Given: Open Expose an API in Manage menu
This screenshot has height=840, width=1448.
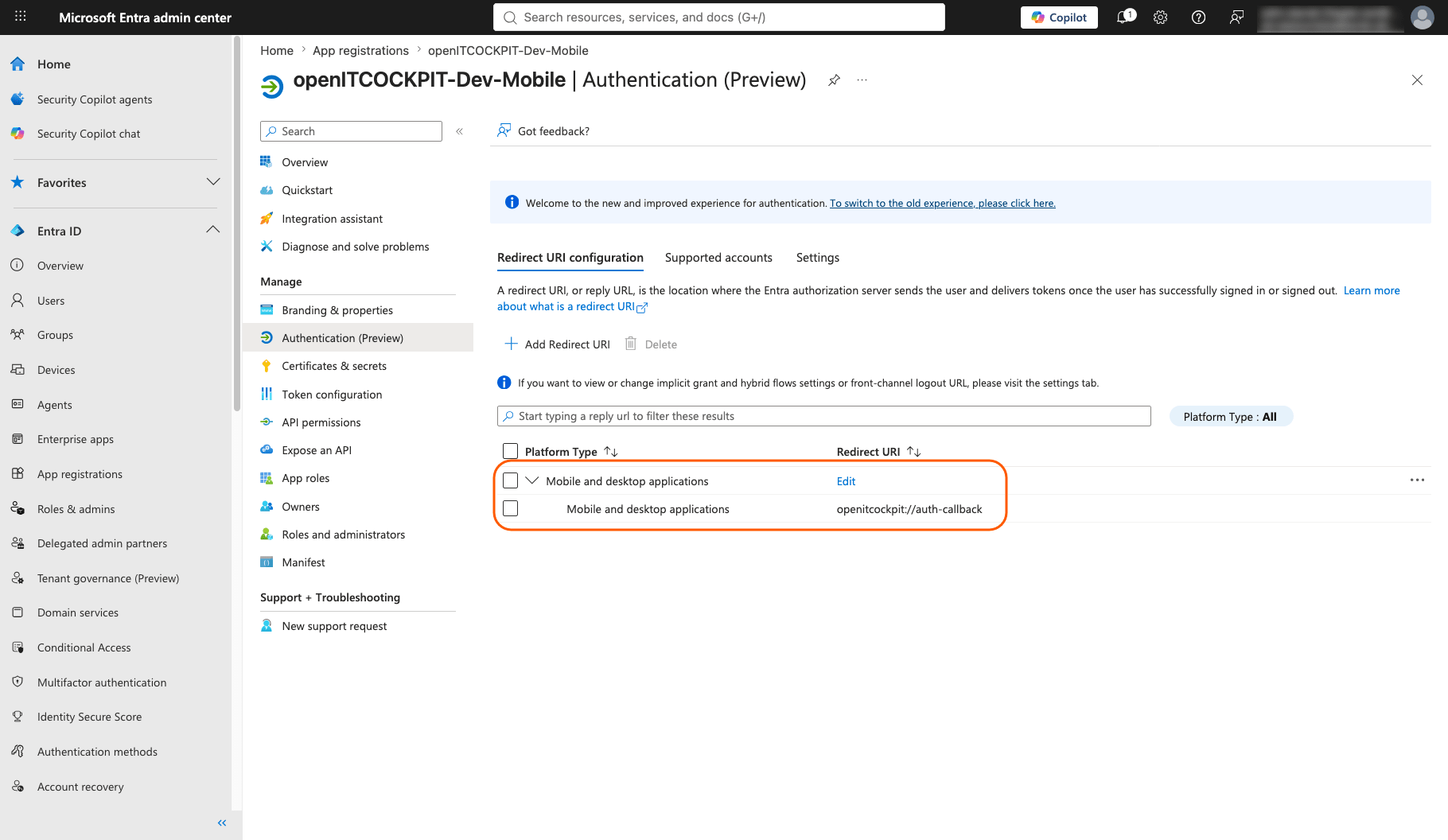Looking at the screenshot, I should 317,450.
